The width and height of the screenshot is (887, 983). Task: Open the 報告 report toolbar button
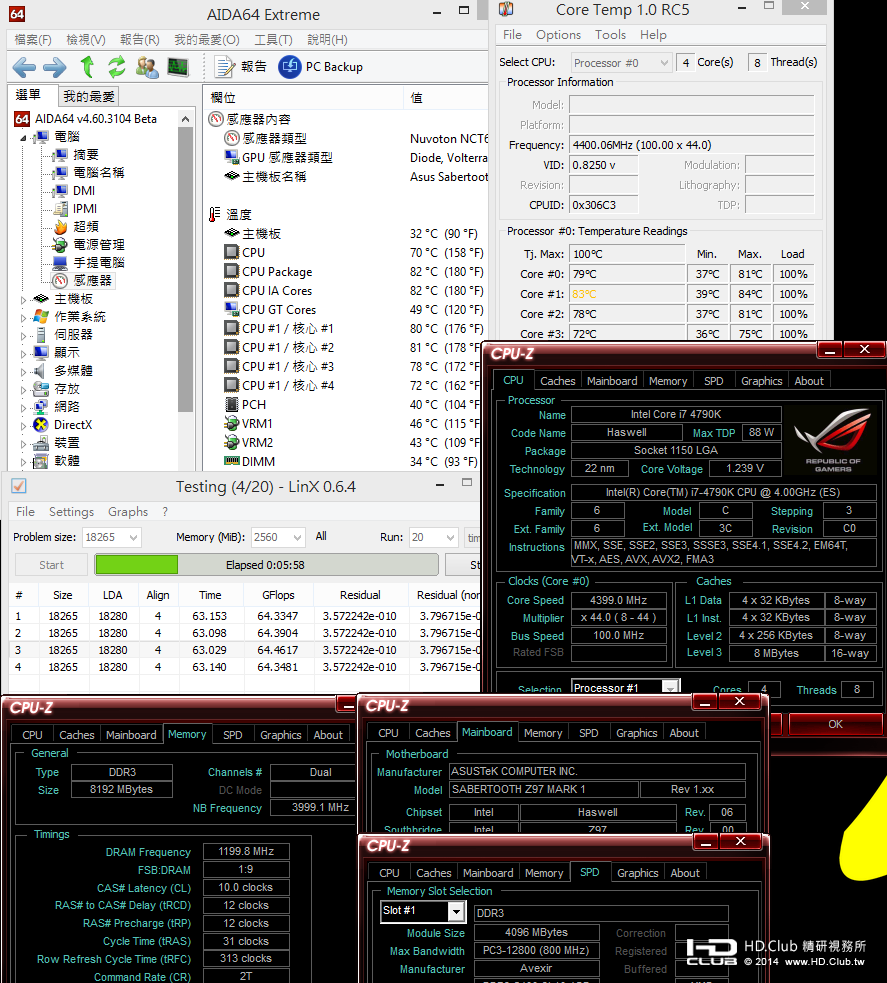pos(242,67)
